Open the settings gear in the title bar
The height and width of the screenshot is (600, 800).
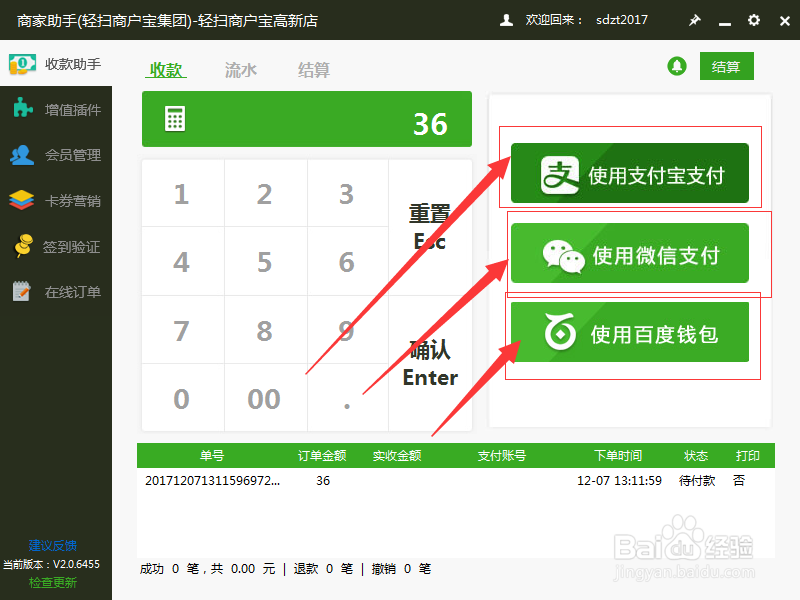pyautogui.click(x=753, y=20)
